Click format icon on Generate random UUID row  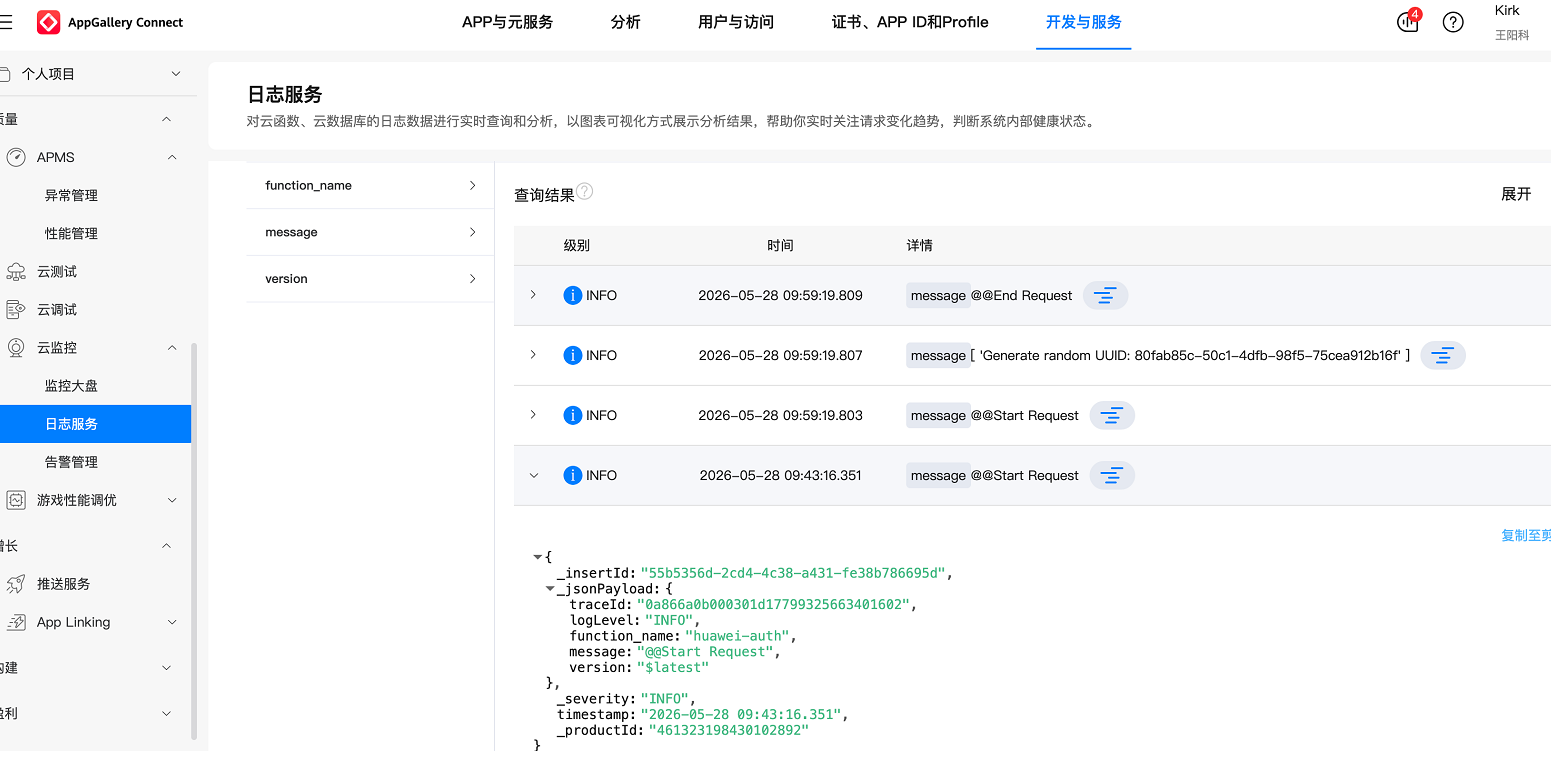(1442, 355)
